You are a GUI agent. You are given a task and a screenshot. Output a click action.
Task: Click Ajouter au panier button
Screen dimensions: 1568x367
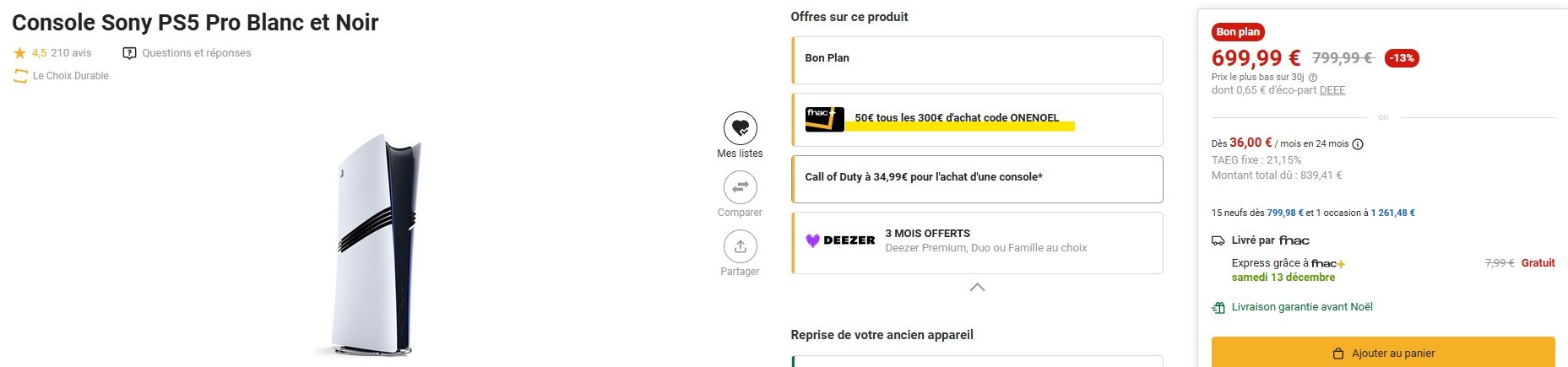tap(1383, 353)
